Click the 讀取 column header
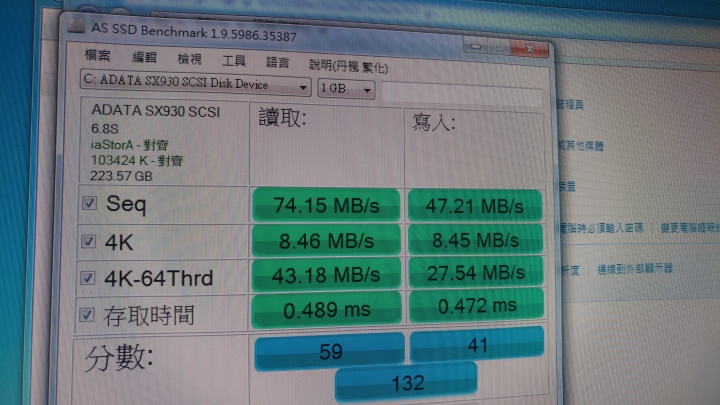 282,118
